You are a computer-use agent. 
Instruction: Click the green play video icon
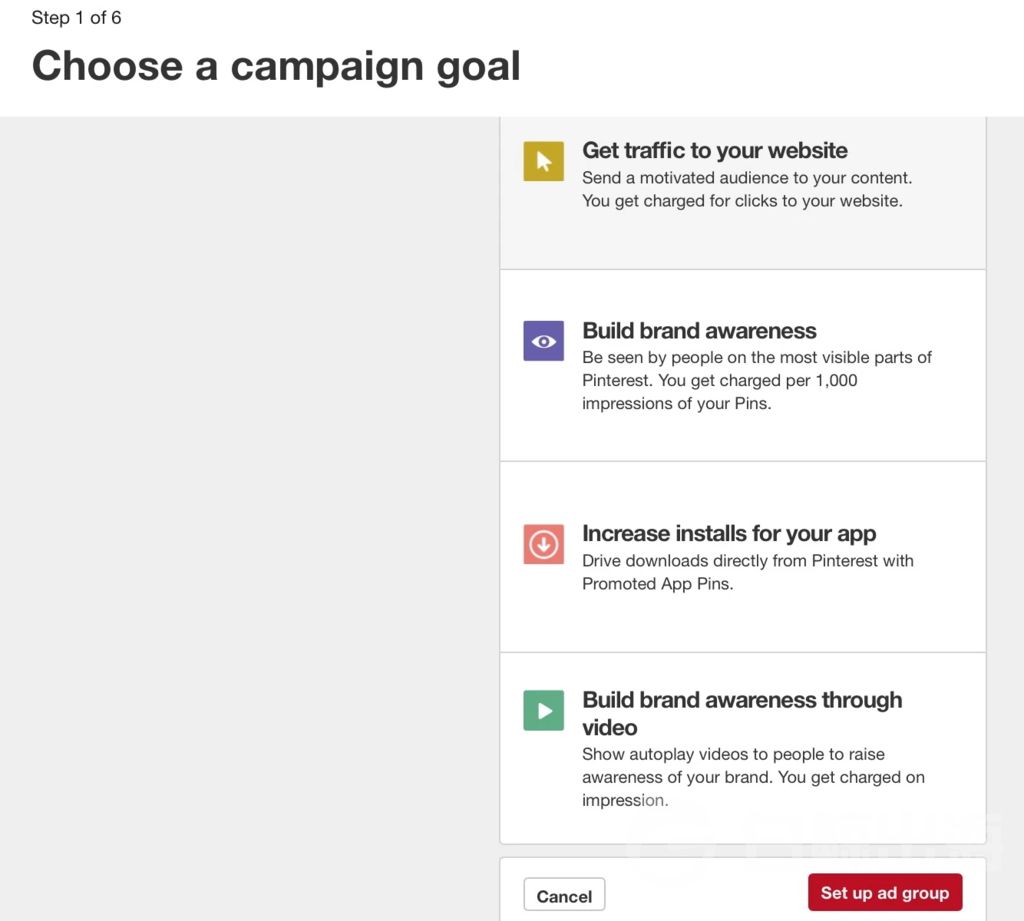tap(543, 711)
